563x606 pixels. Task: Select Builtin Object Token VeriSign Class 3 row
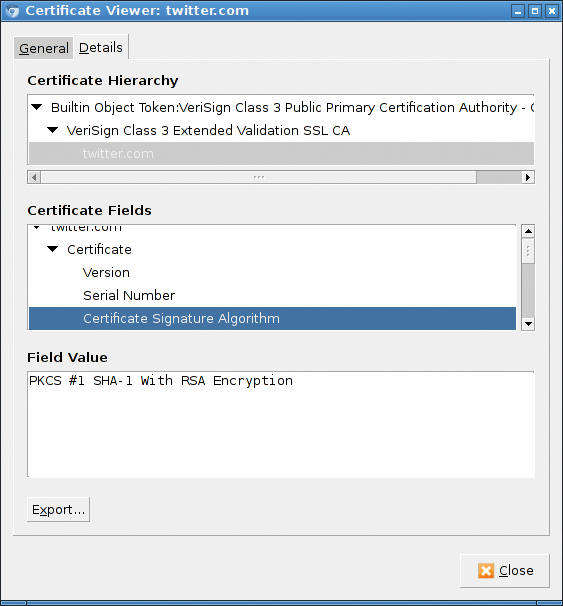click(x=281, y=107)
